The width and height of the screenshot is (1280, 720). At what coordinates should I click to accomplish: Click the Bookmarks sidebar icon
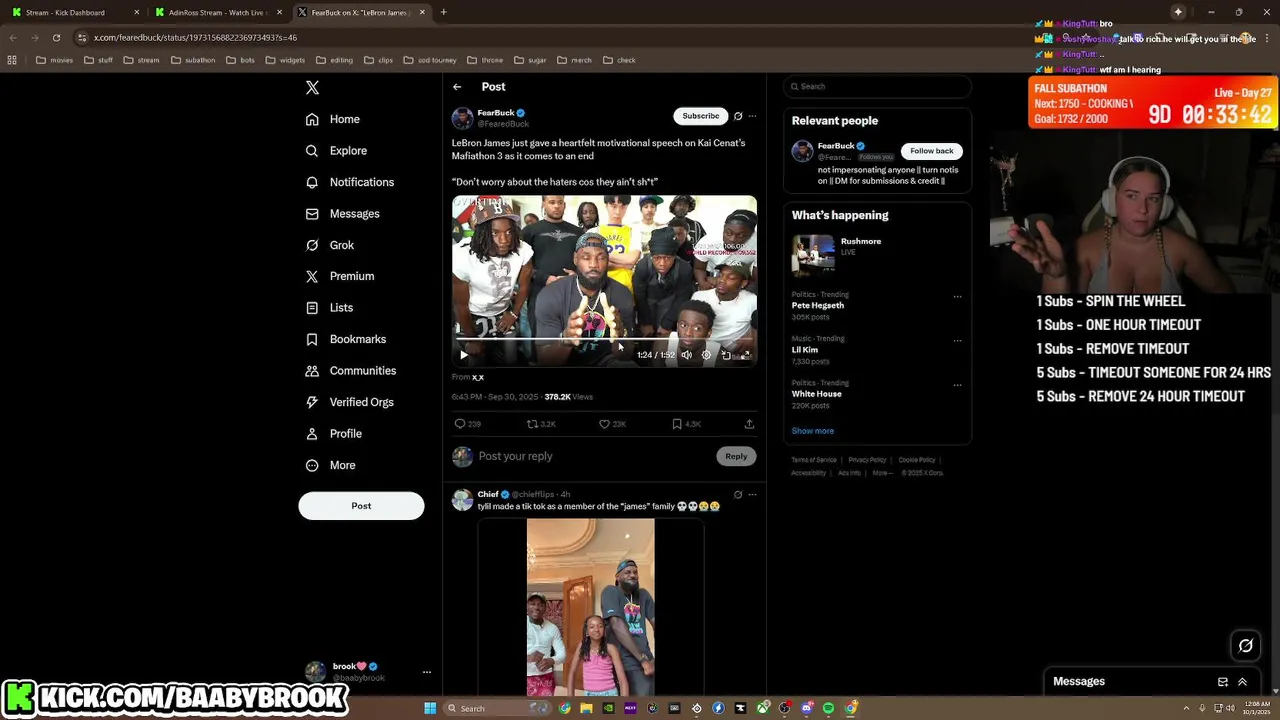click(x=312, y=339)
